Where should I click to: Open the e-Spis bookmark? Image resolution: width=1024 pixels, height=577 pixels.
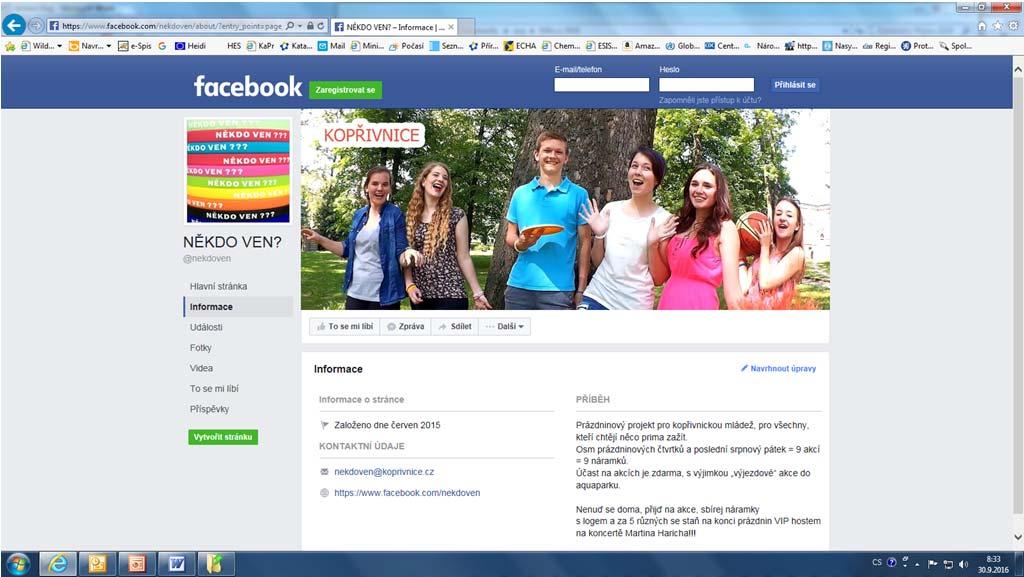(x=135, y=46)
